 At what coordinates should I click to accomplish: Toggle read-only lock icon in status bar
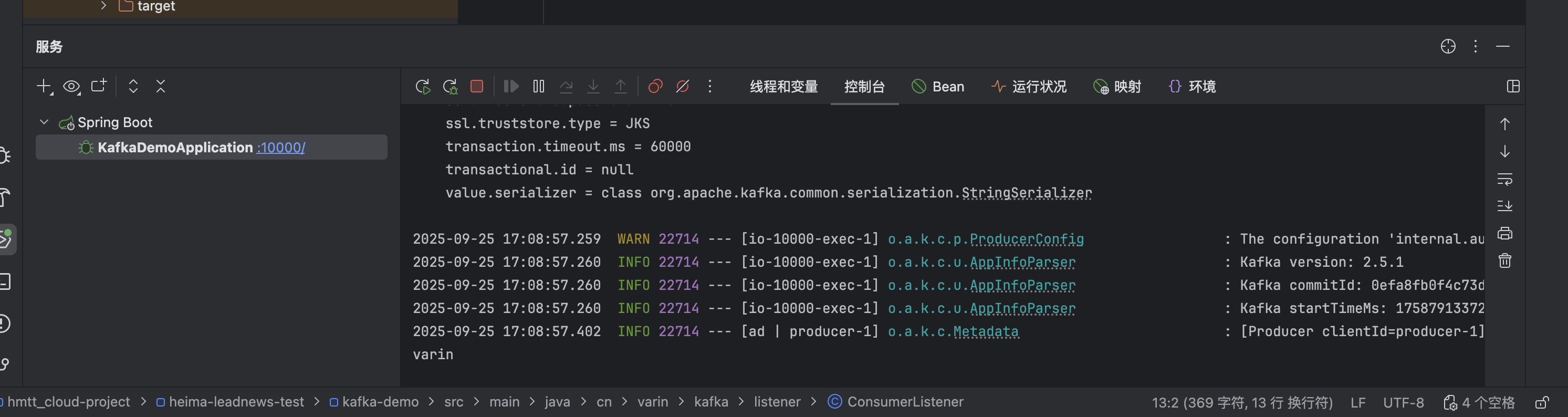[x=1542, y=402]
